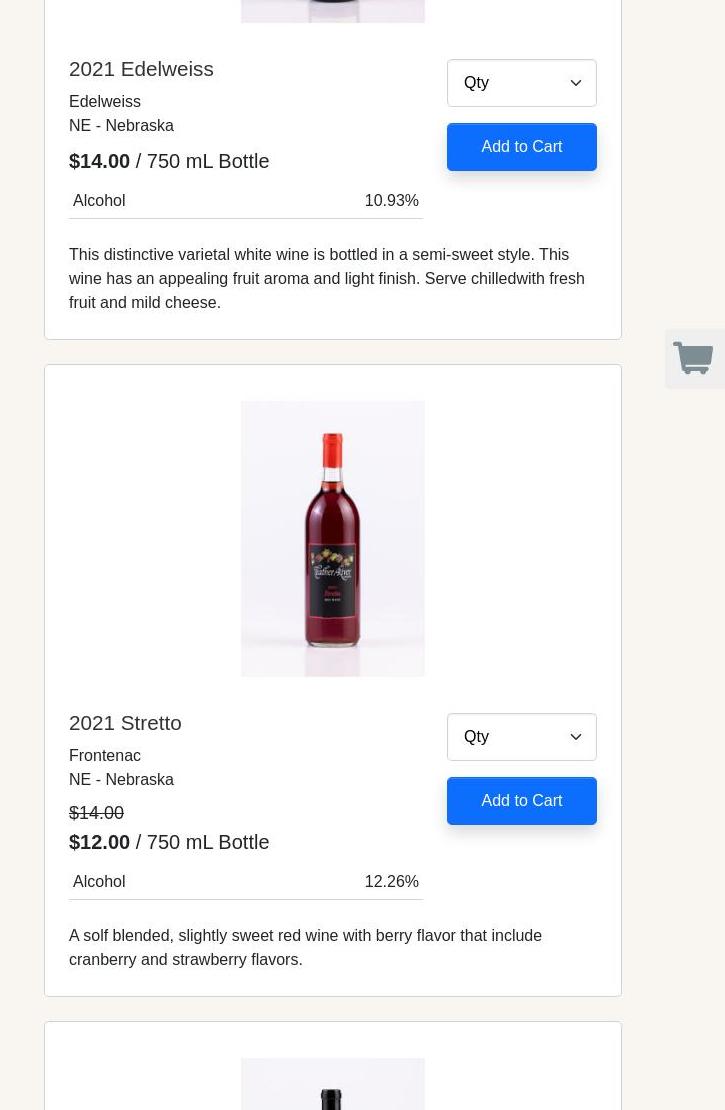
Task: Click the Edelweiss $14.00 bottle price
Action: coord(100,161)
